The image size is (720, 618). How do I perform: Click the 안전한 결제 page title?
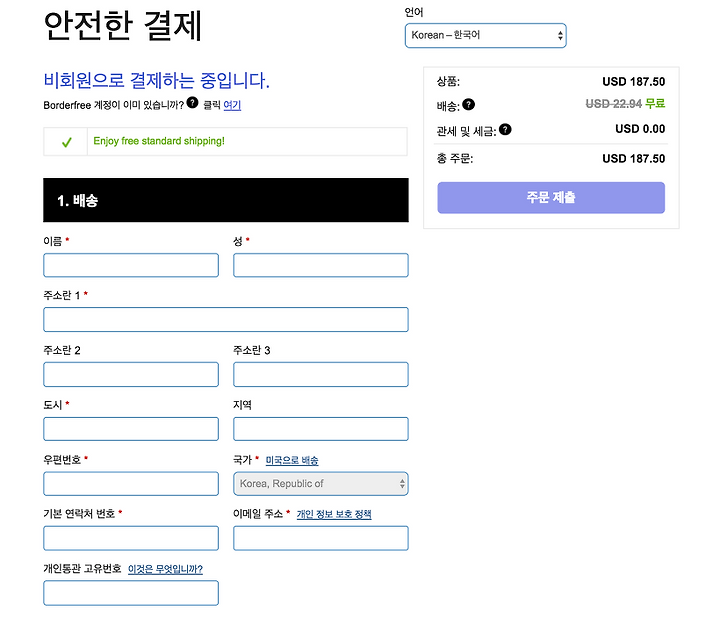pos(123,26)
